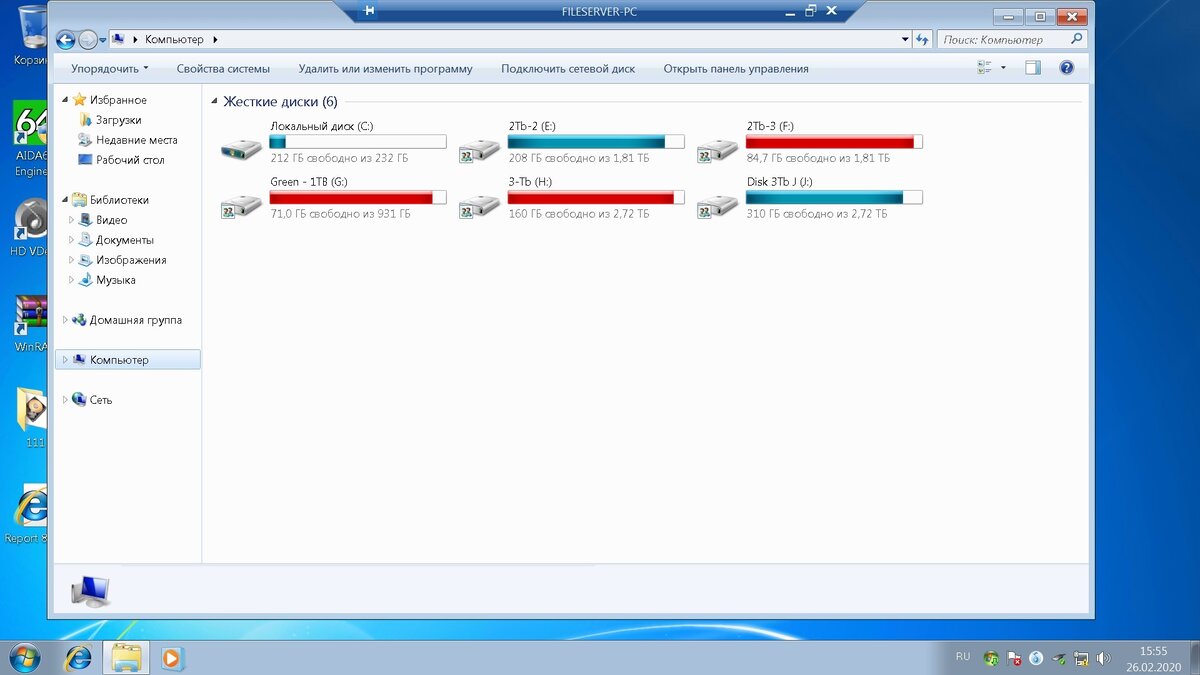Click the RU language indicator
This screenshot has width=1200, height=675.
click(x=963, y=657)
